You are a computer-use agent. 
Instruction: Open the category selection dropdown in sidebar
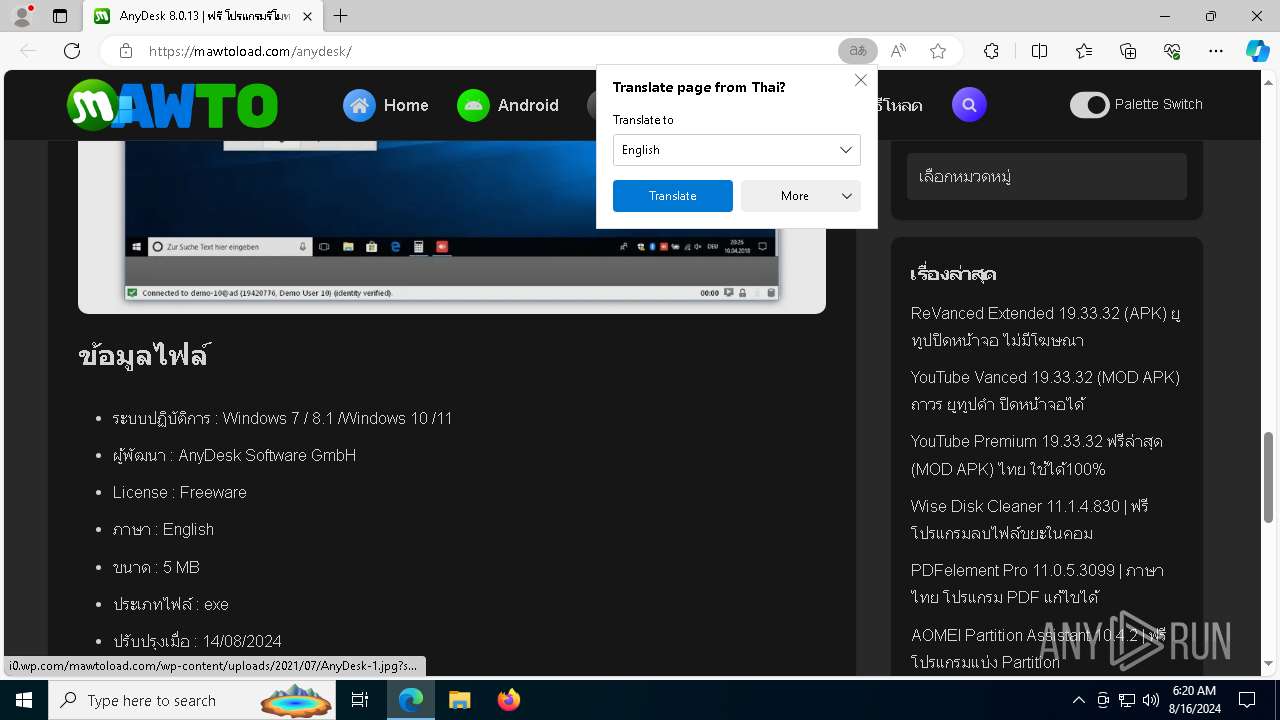click(x=1047, y=177)
